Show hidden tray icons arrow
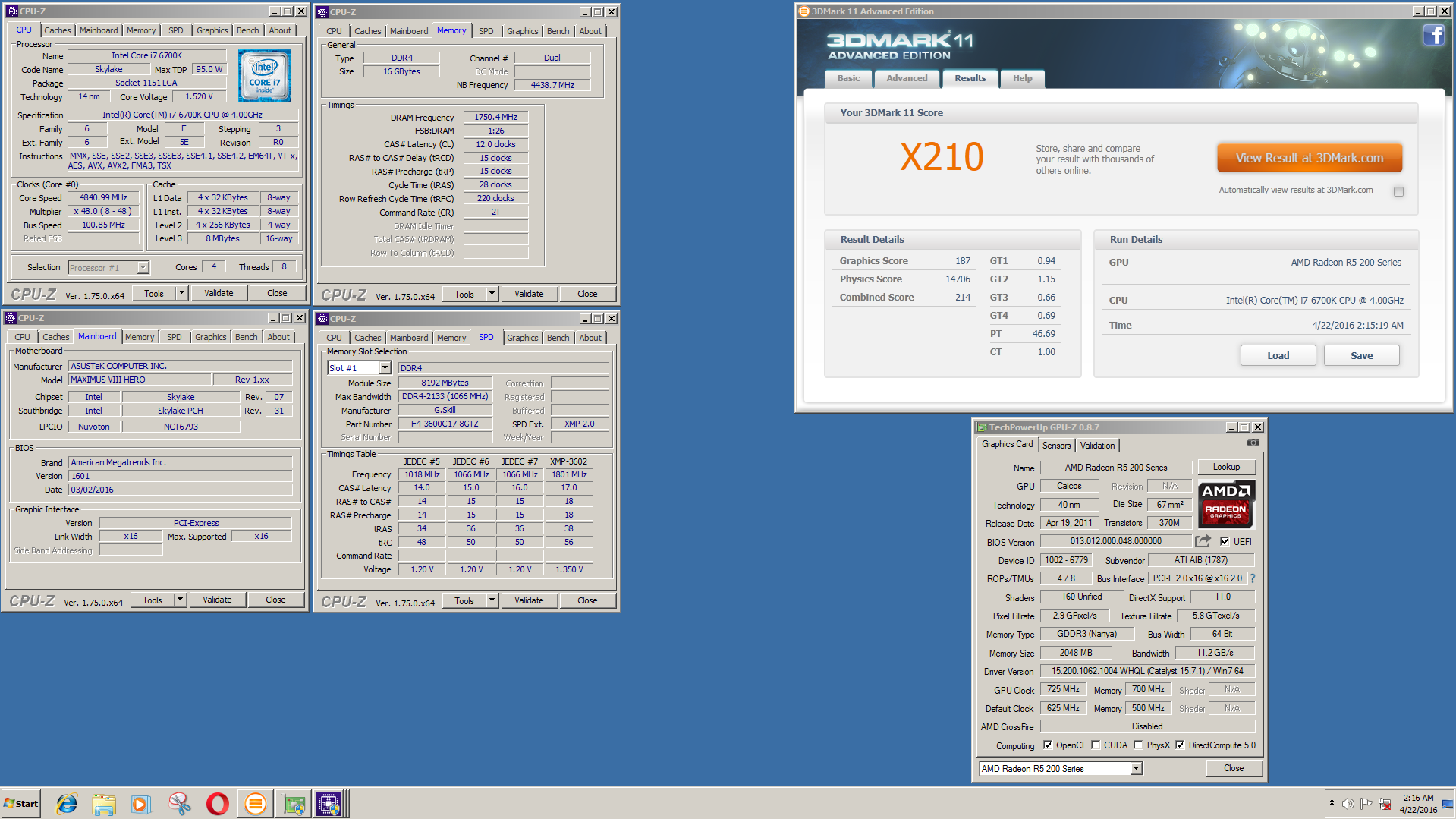Viewport: 1456px width, 819px height. [x=1332, y=803]
